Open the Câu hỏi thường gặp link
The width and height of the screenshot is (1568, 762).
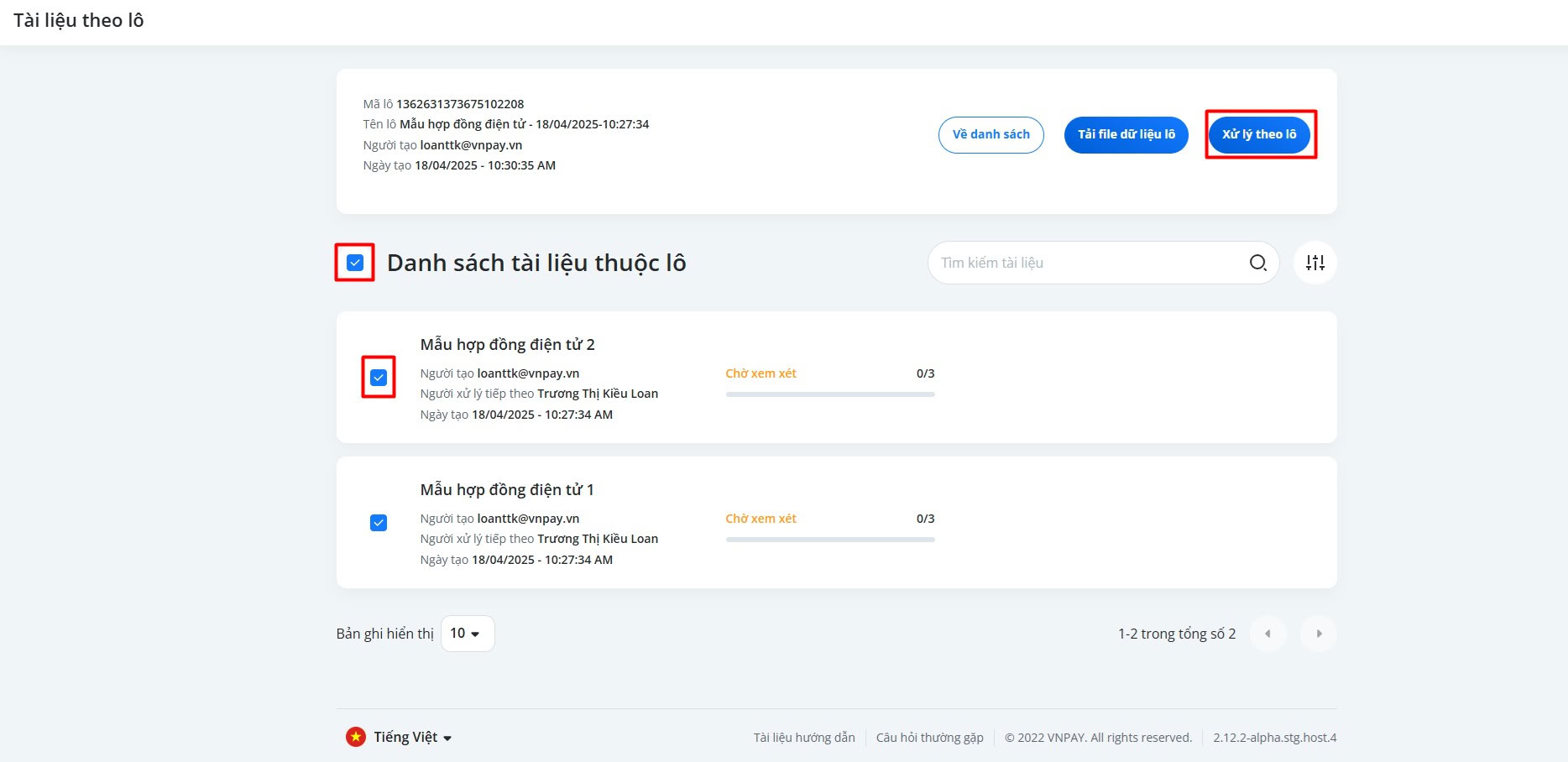click(929, 738)
